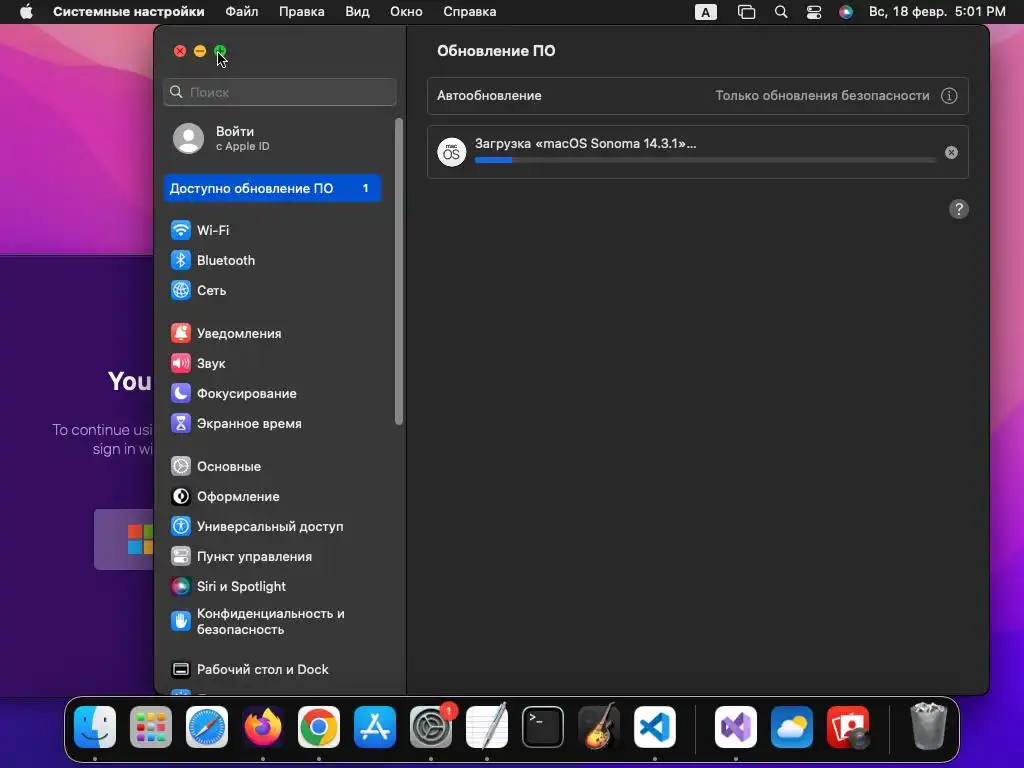Open Пункт управления settings

(x=272, y=556)
